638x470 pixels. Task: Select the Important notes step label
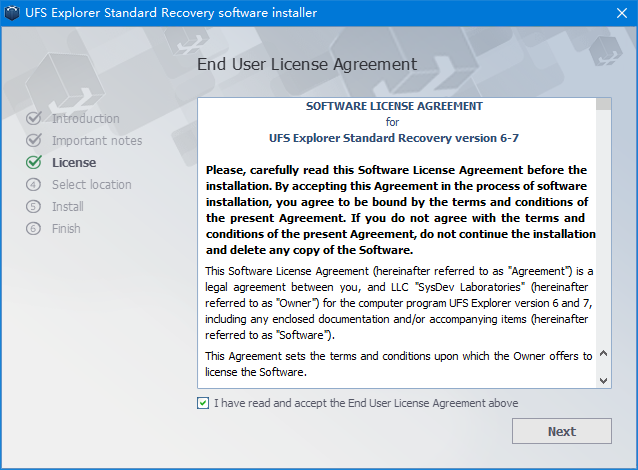point(97,140)
